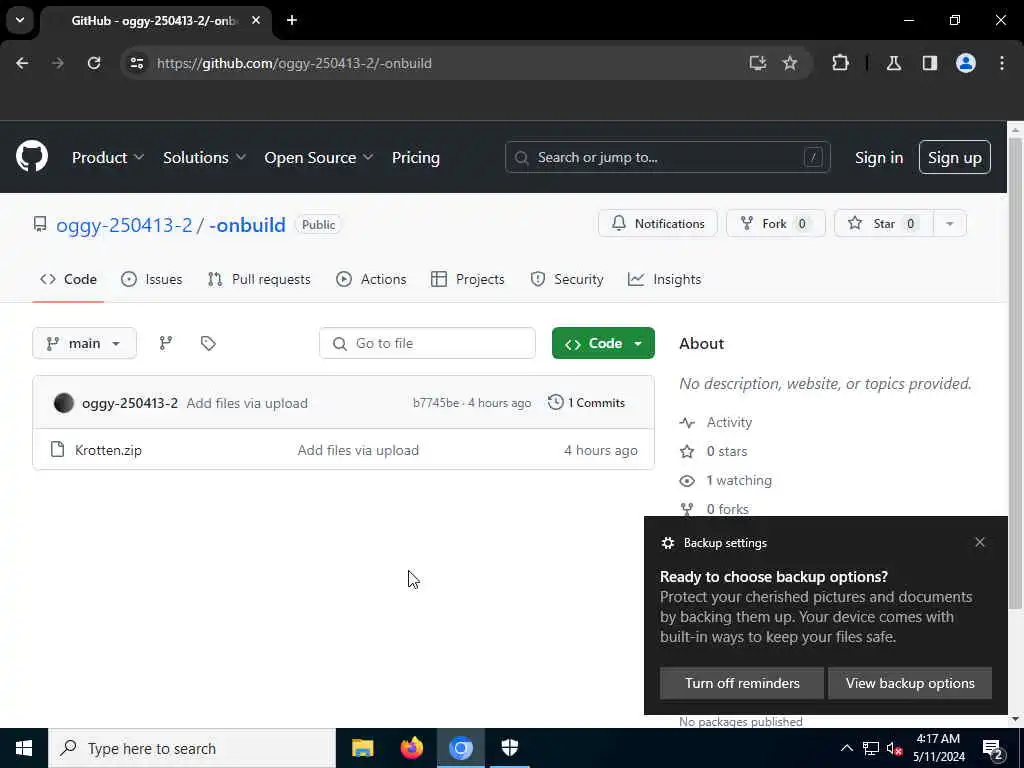Open the main branch selector dropdown
1024x768 pixels.
pyautogui.click(x=84, y=343)
